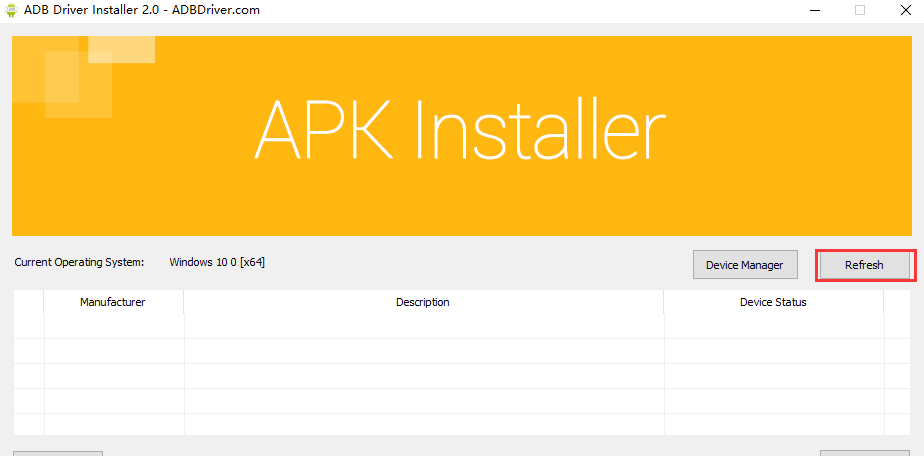Minimize the ADB Driver Installer window
The image size is (924, 456).
click(811, 10)
